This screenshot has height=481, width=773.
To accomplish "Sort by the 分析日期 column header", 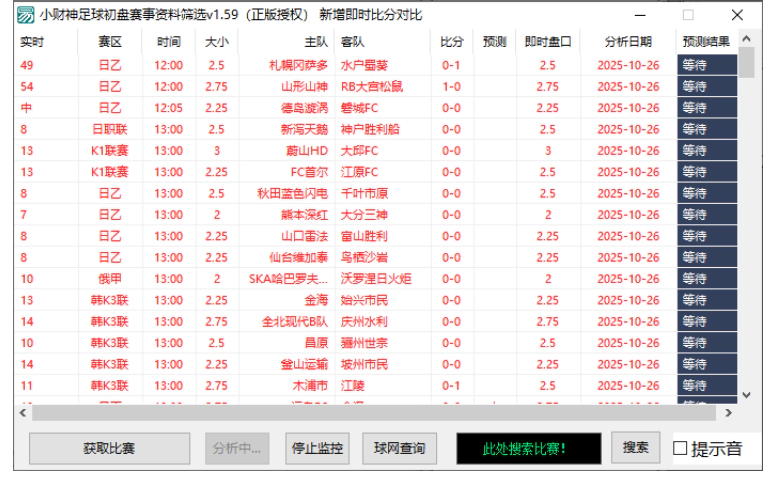I will [627, 42].
